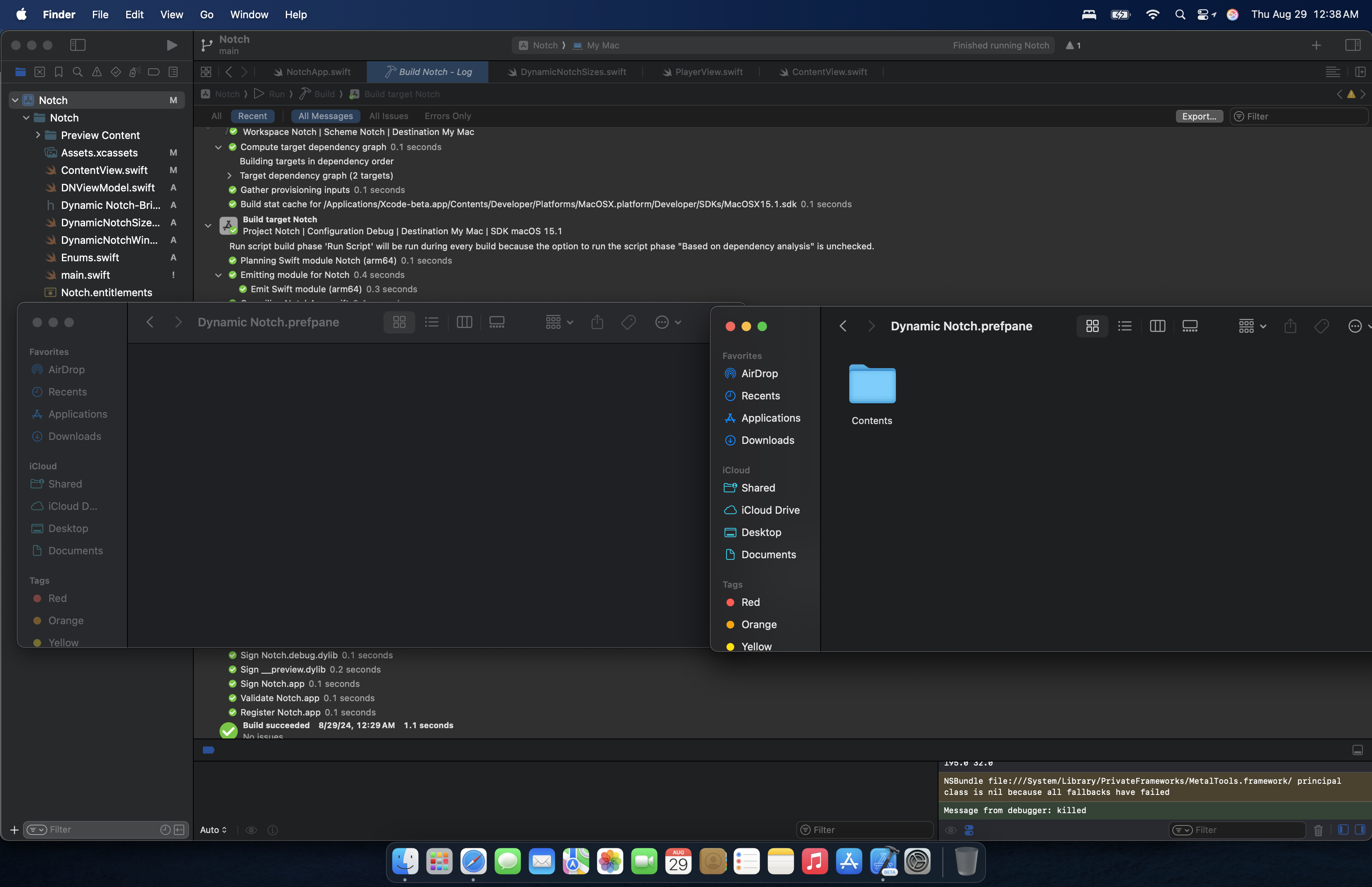Viewport: 1372px width, 887px height.
Task: Run the Notch project with the play button
Action: point(171,45)
